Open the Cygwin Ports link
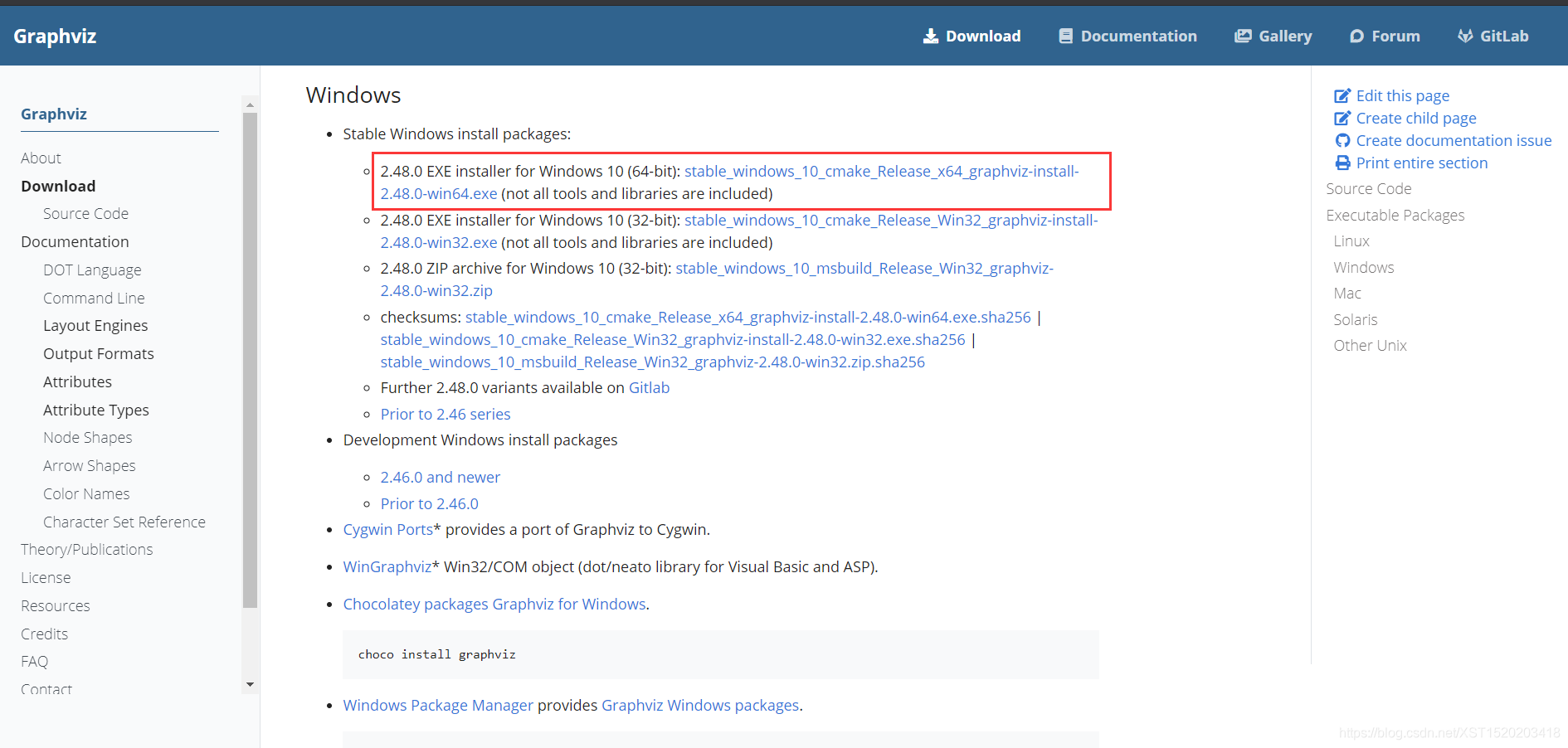Screen dimensions: 1568x748 click(x=387, y=529)
